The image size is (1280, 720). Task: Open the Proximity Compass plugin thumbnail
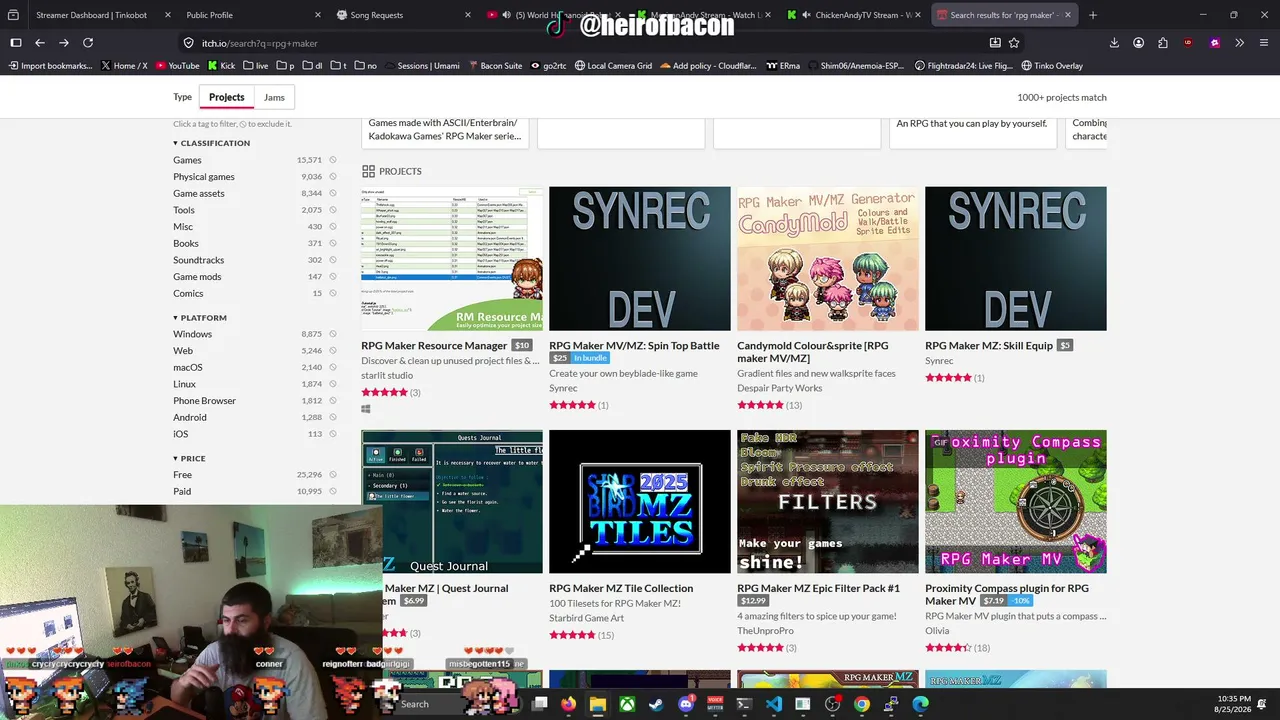[1016, 502]
